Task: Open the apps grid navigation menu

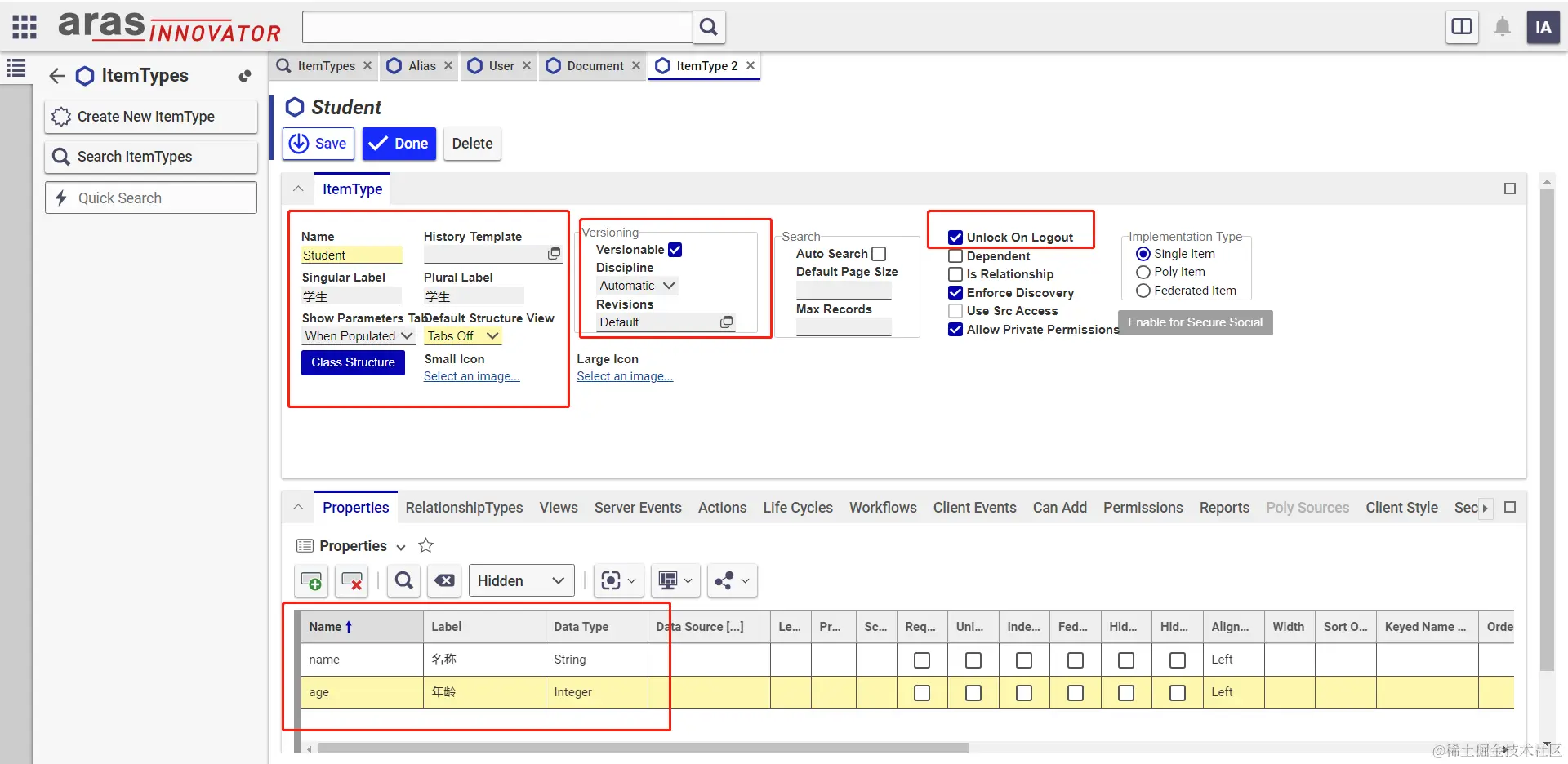Action: [24, 27]
